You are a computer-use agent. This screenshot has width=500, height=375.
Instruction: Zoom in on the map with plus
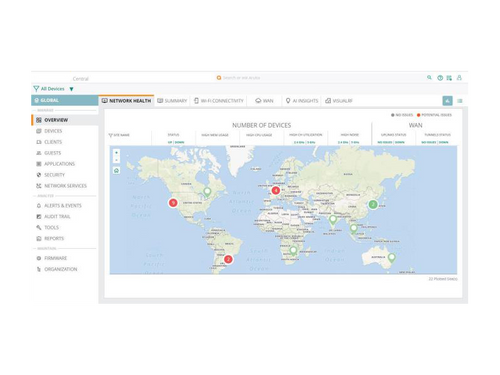(x=116, y=153)
